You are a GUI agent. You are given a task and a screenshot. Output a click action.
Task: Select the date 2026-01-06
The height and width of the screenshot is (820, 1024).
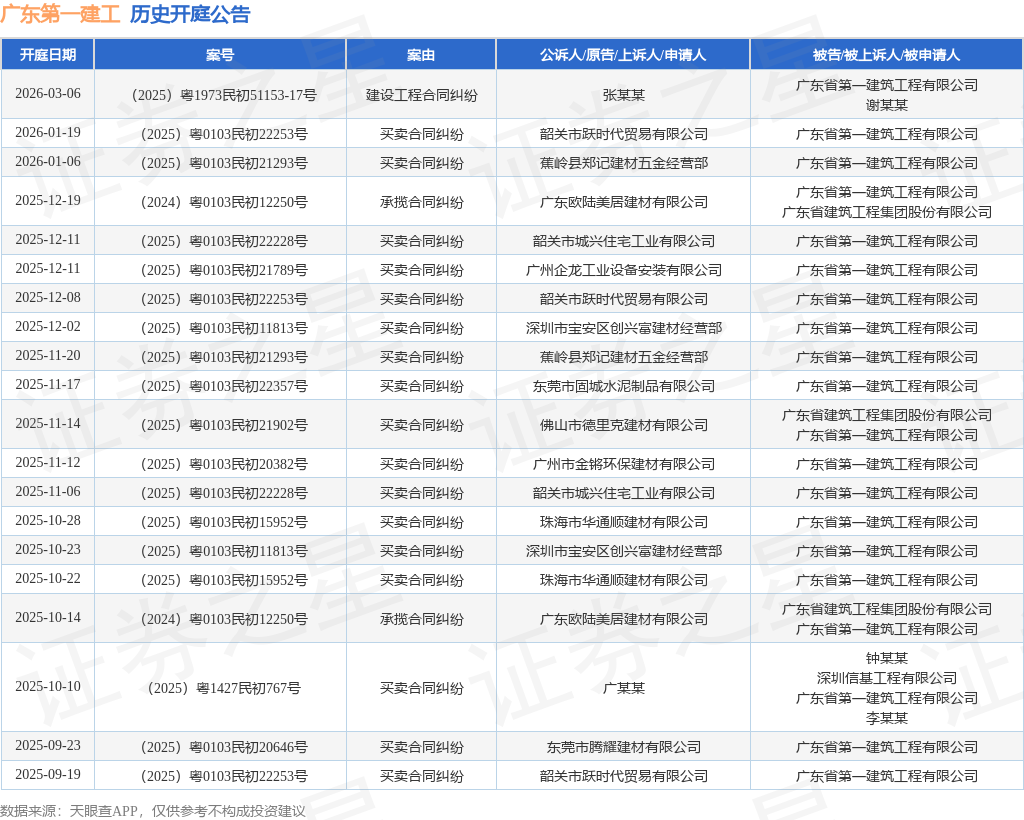(48, 161)
